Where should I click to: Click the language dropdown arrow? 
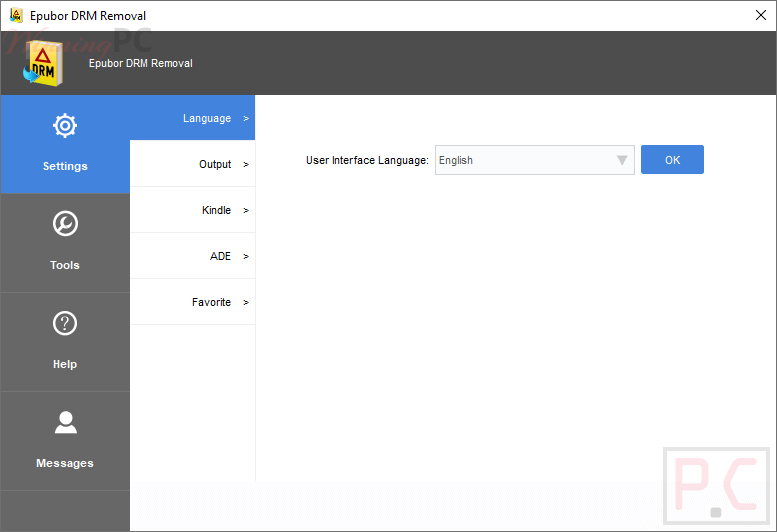(622, 160)
